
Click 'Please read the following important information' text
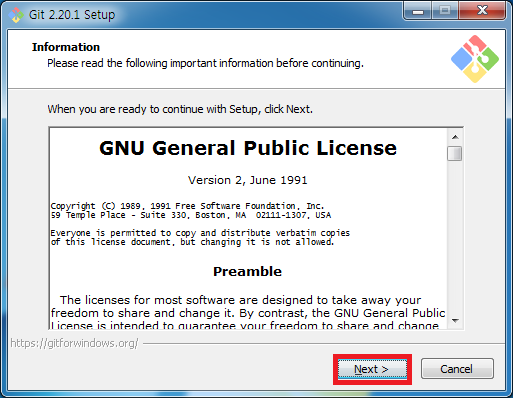point(205,63)
